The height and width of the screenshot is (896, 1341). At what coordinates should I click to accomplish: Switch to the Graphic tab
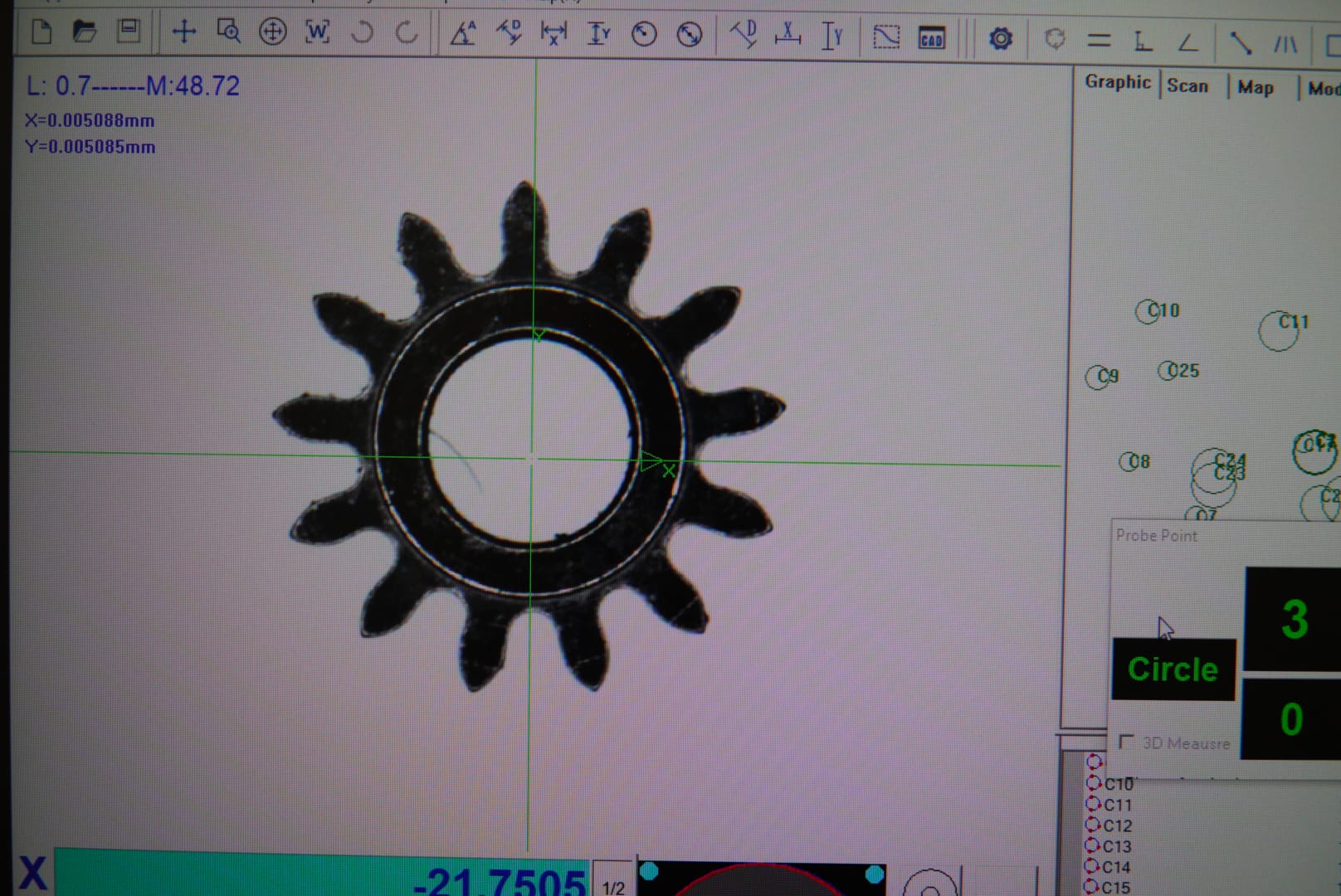coord(1118,82)
